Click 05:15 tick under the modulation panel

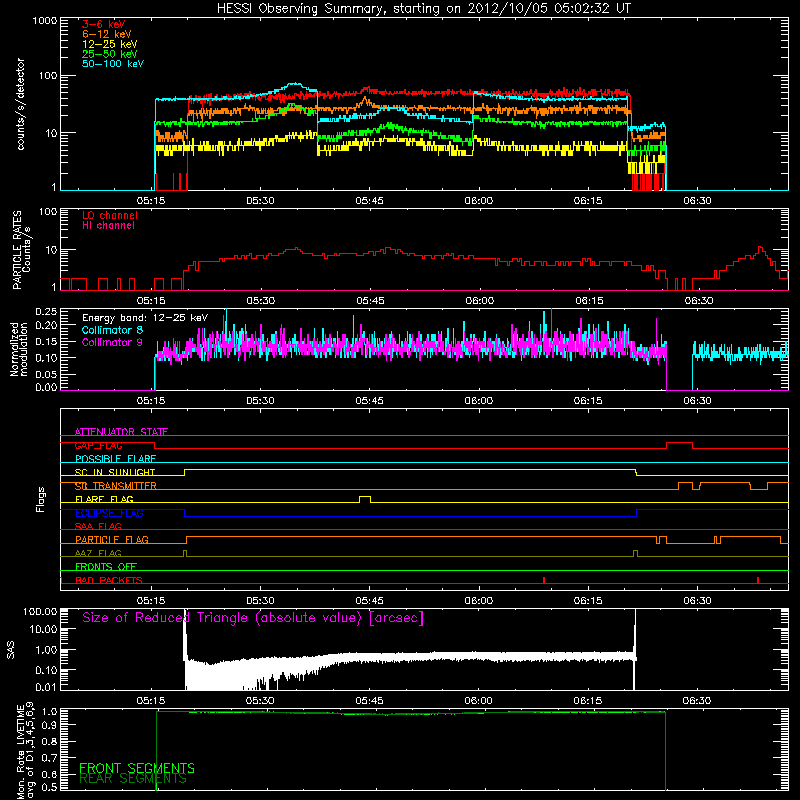tap(151, 401)
